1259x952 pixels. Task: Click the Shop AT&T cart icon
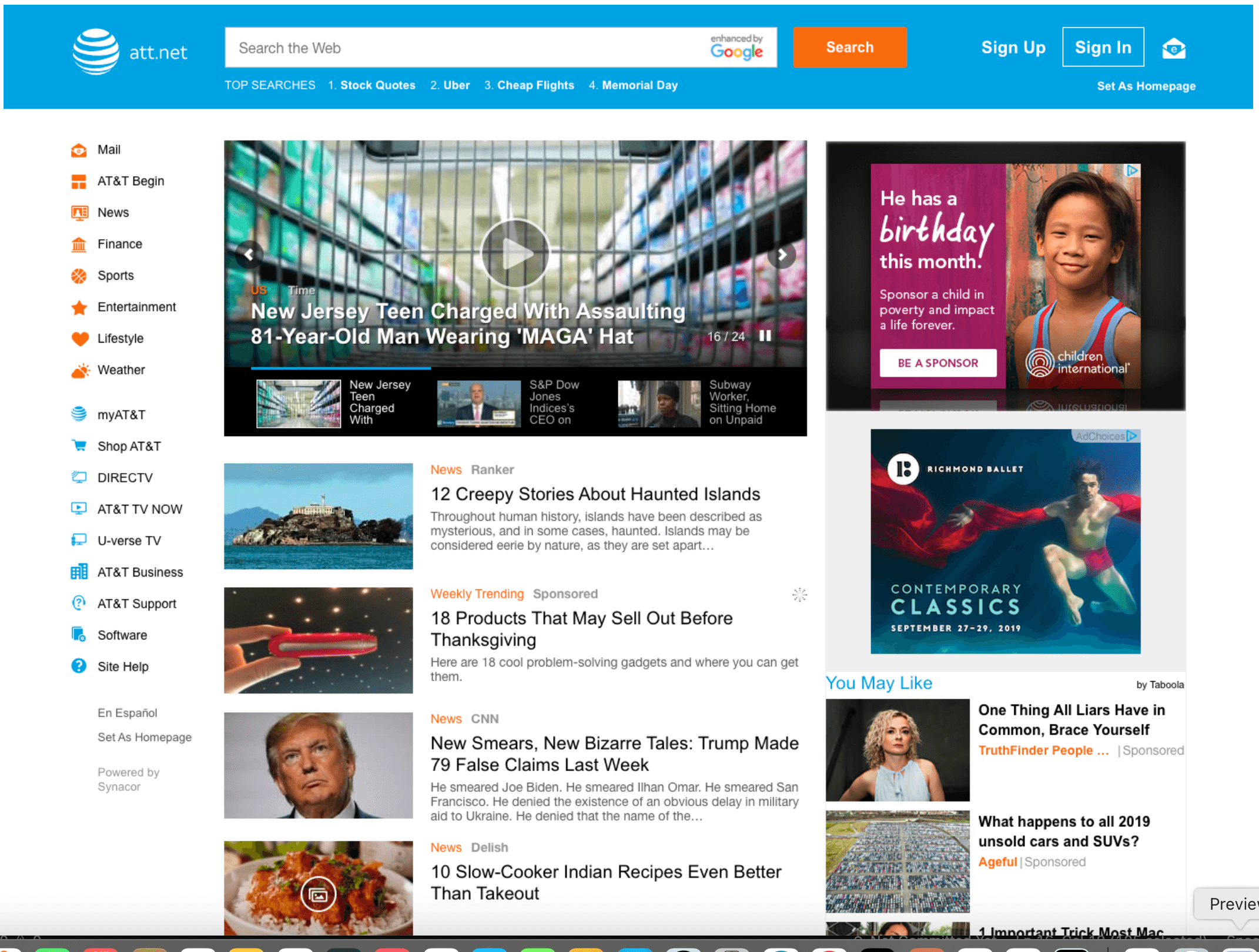(x=79, y=446)
